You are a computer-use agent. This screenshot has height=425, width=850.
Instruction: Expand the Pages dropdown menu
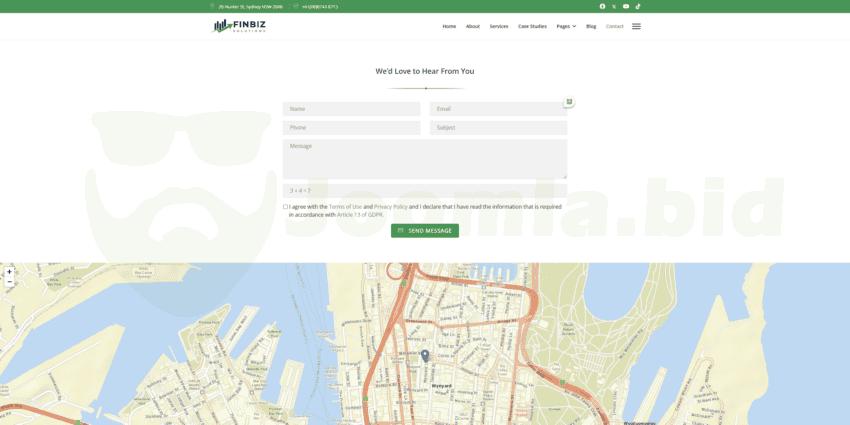[566, 26]
